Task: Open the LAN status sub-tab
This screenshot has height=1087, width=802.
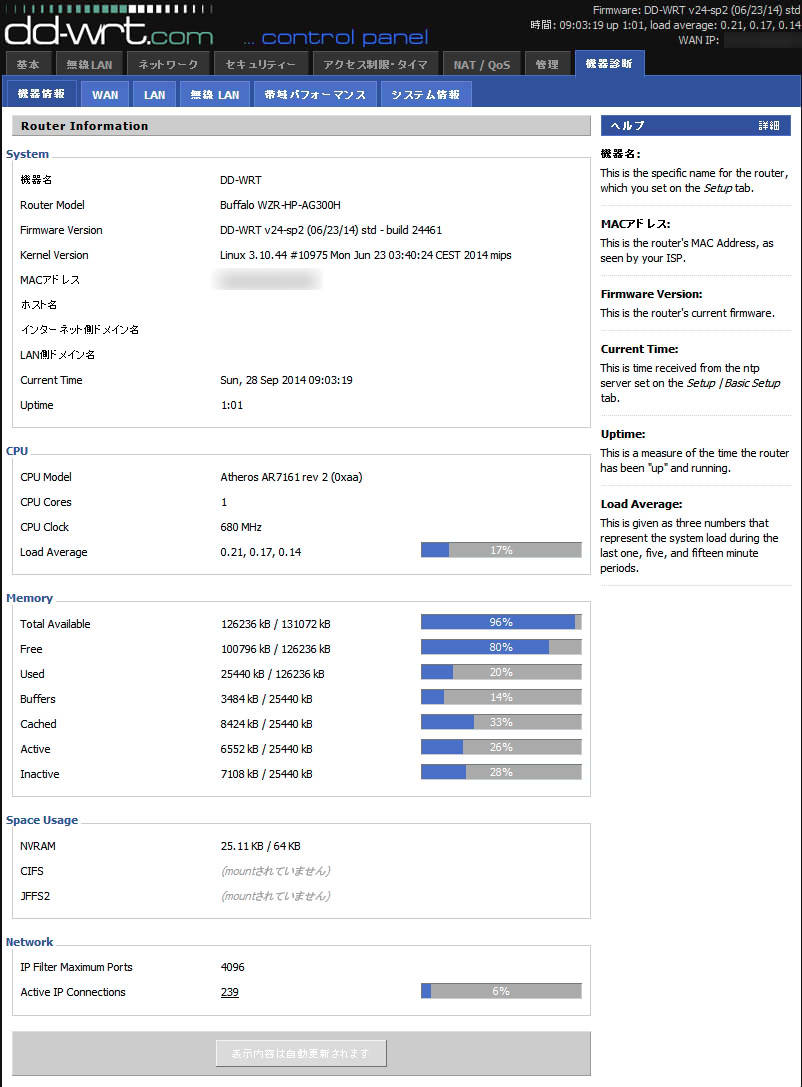Action: [155, 95]
